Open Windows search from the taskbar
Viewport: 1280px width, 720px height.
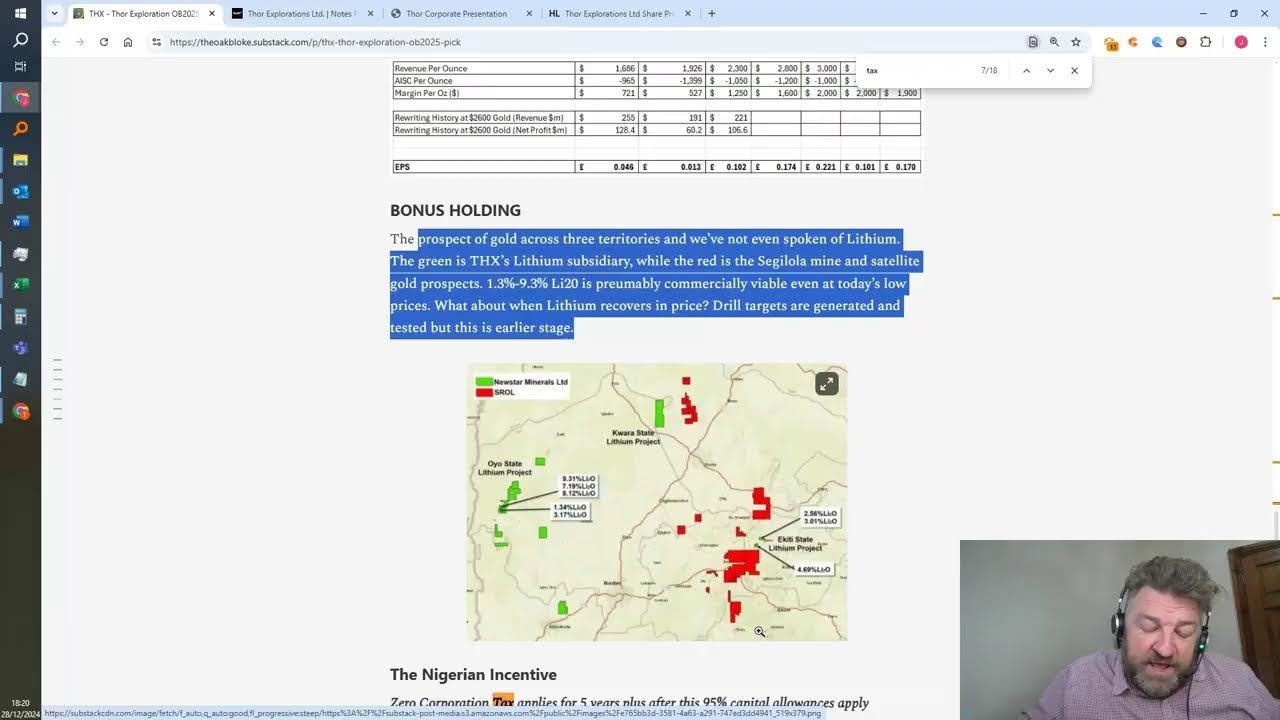[20, 41]
